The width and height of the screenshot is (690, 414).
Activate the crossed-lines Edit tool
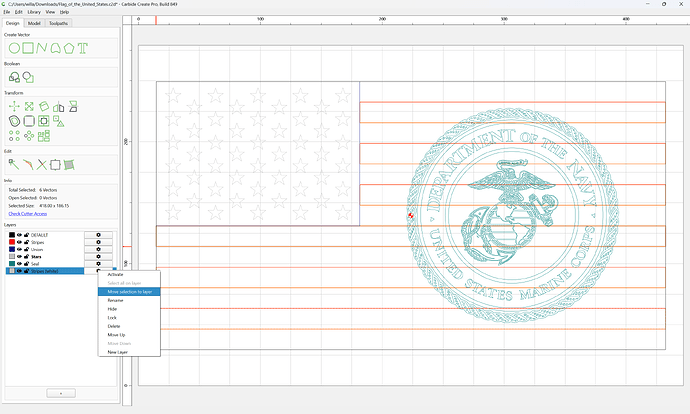41,165
